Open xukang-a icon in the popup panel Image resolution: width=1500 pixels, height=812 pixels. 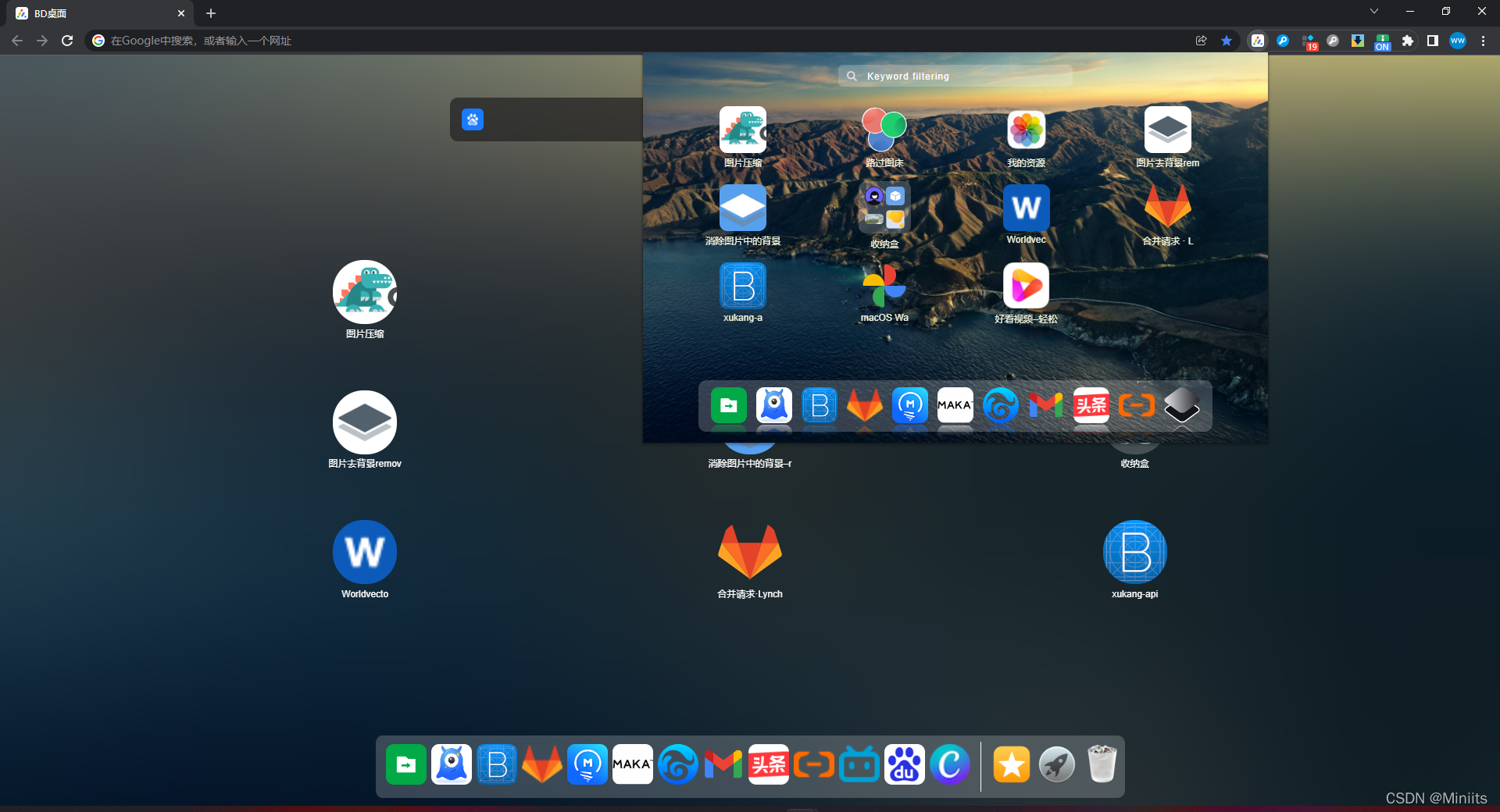743,286
